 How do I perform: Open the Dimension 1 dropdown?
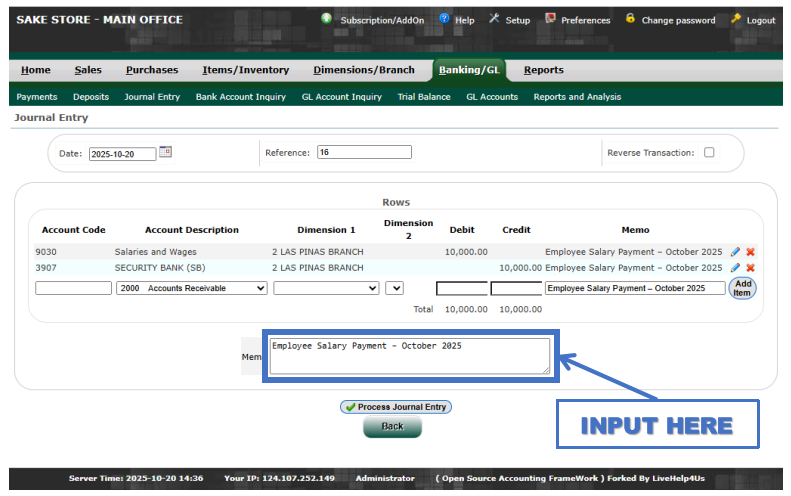pyautogui.click(x=326, y=288)
